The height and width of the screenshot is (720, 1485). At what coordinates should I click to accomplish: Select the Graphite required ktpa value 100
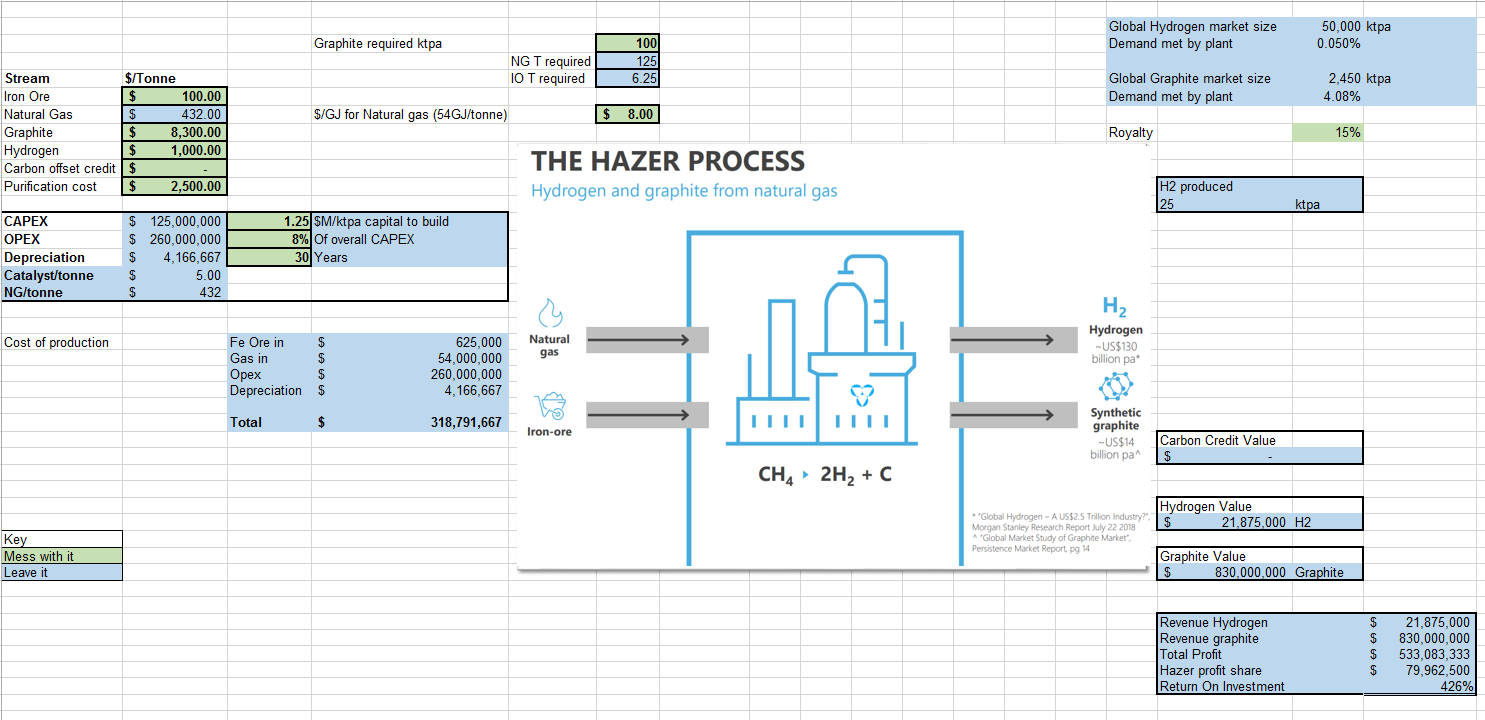click(627, 43)
